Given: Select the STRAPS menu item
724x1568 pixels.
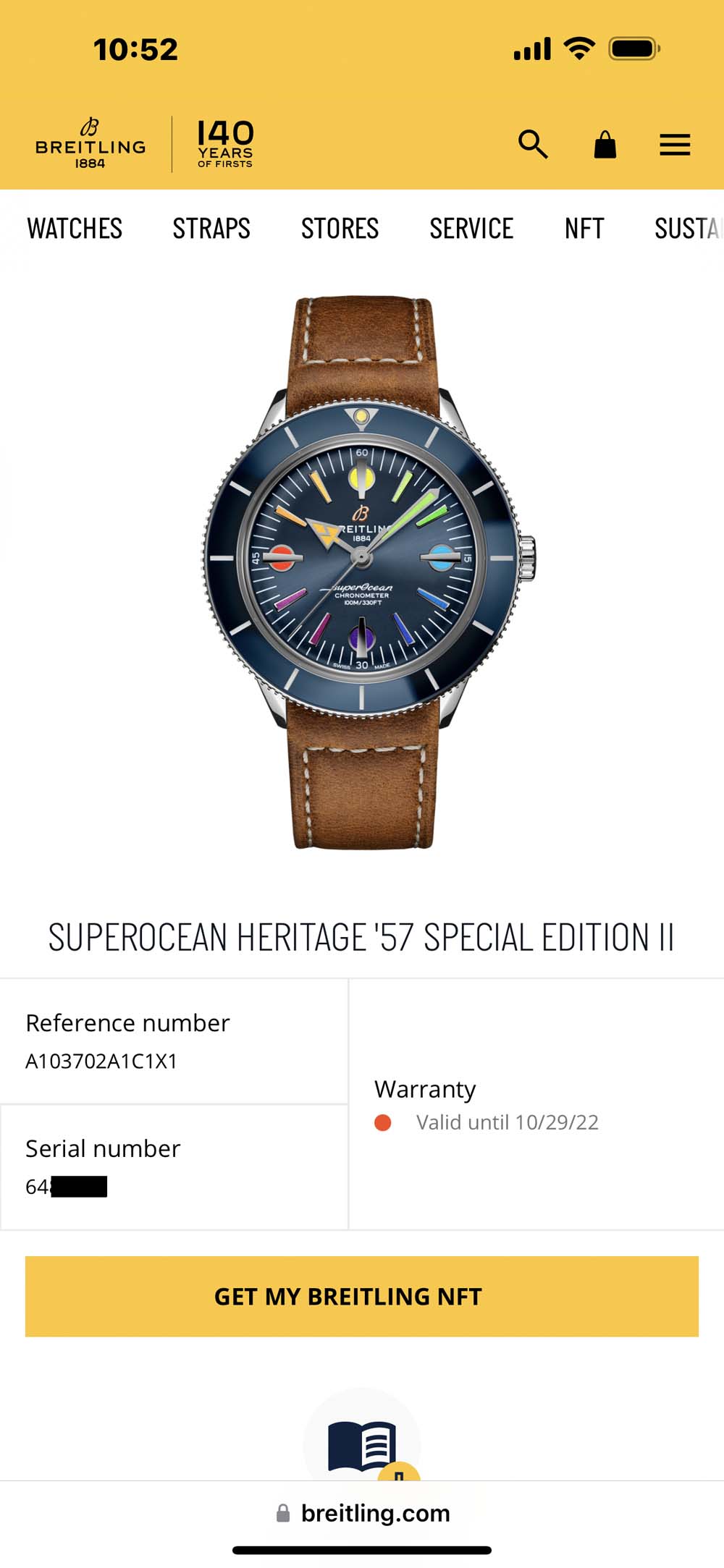Looking at the screenshot, I should tap(211, 229).
